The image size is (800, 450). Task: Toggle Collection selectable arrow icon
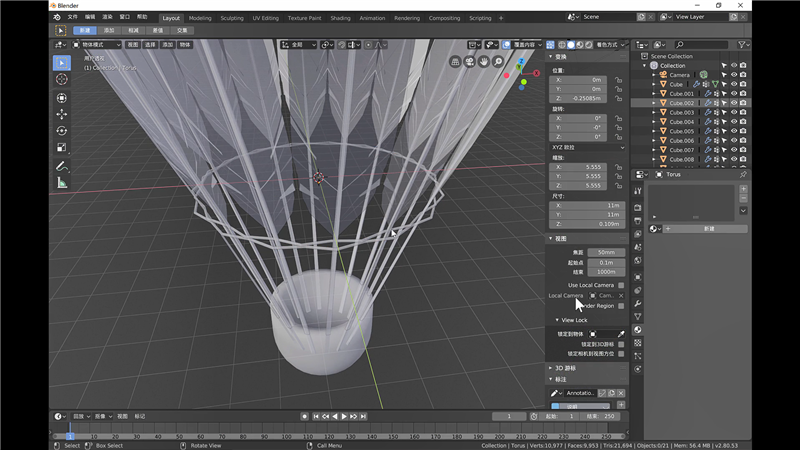pyautogui.click(x=724, y=66)
